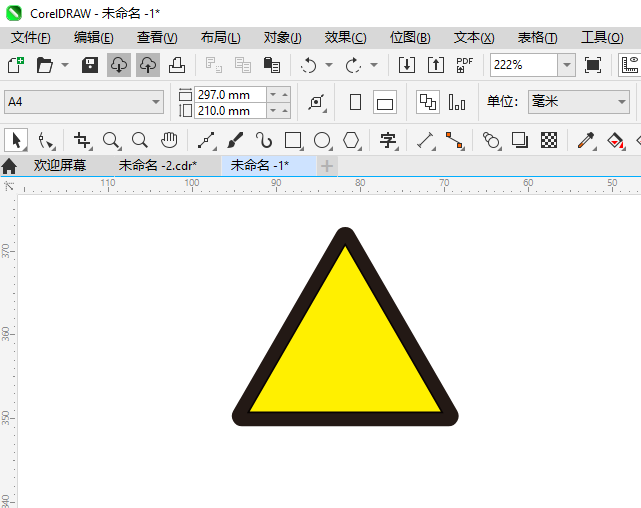Open the 编辑(E) menu
The image size is (641, 508).
(94, 38)
